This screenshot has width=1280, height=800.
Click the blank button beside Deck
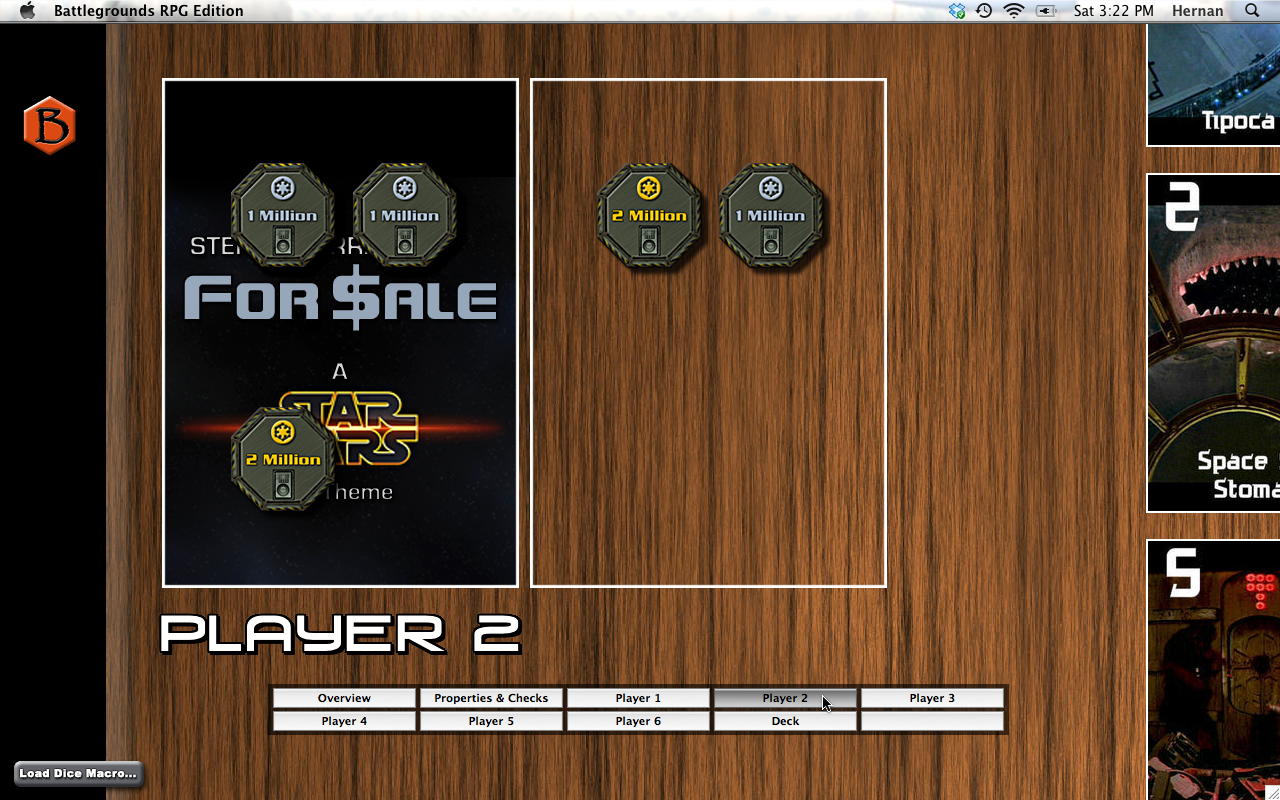coord(932,721)
